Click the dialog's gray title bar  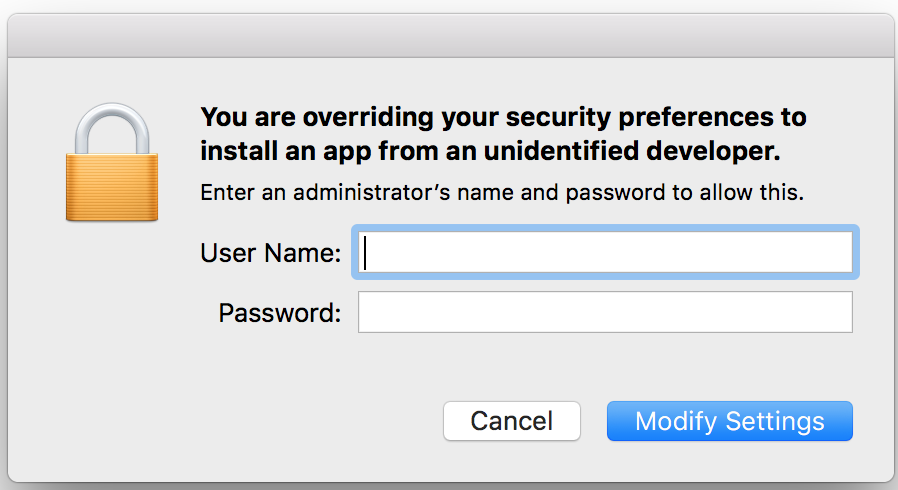451,35
